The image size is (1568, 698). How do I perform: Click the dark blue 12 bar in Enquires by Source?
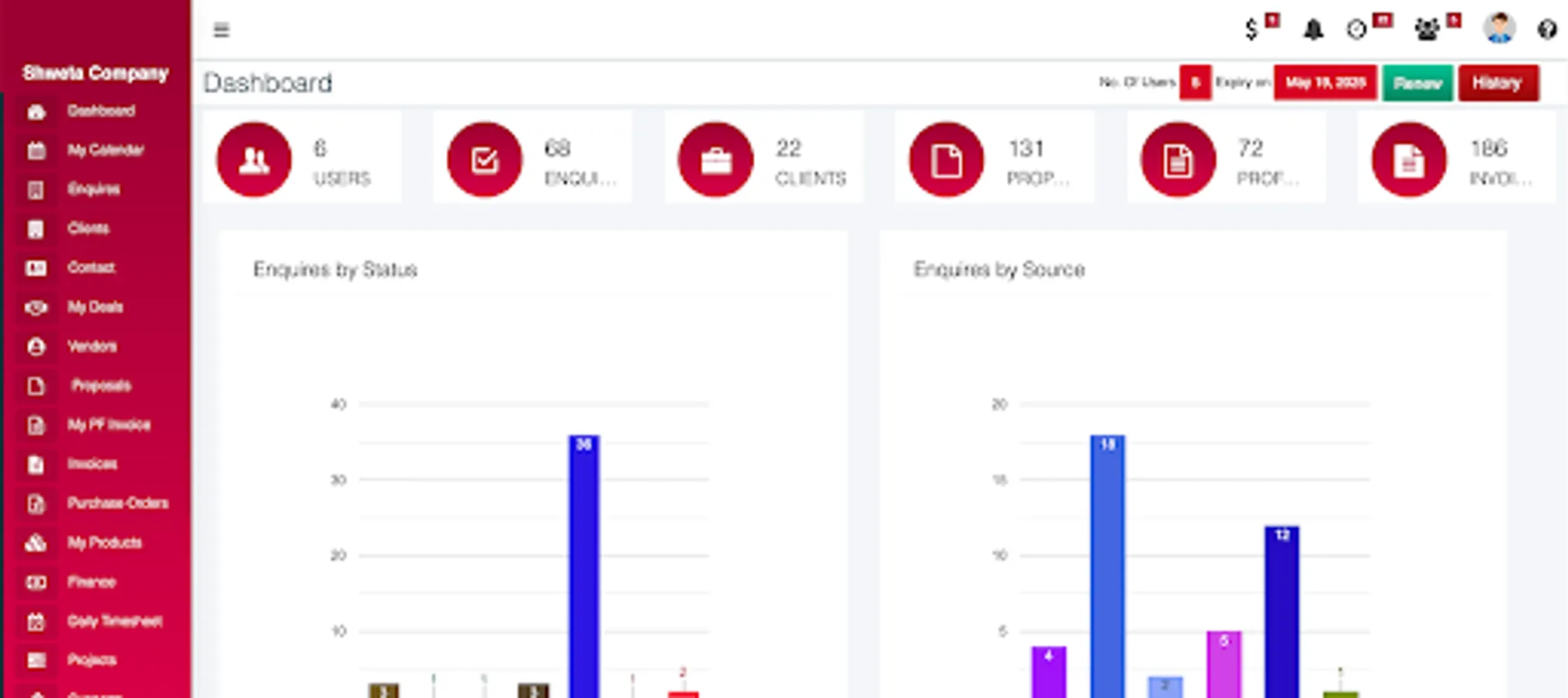pos(1282,612)
